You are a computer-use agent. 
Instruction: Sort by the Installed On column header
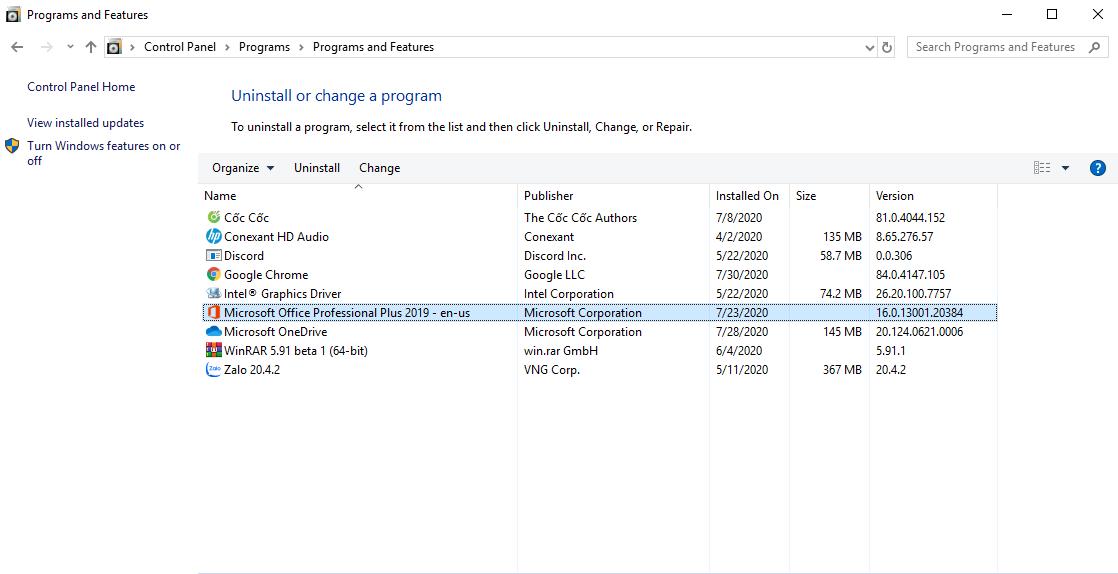pos(747,195)
